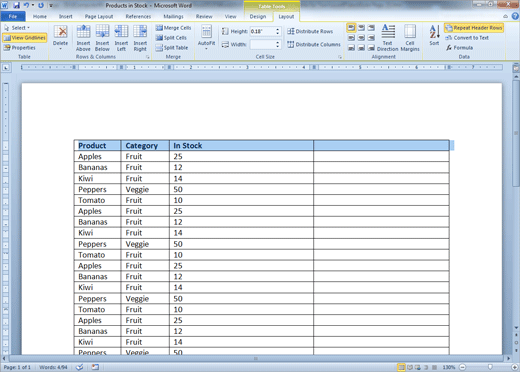Open table Properties
This screenshot has height=372, width=520.
[19, 48]
